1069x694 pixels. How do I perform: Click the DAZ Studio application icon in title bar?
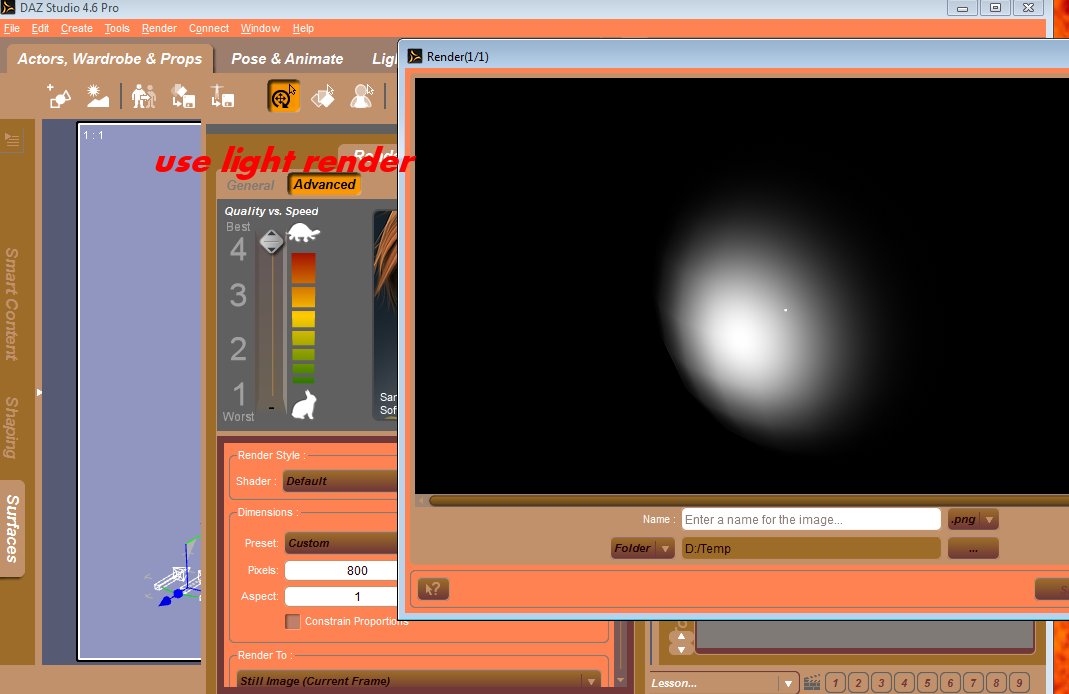coord(7,7)
